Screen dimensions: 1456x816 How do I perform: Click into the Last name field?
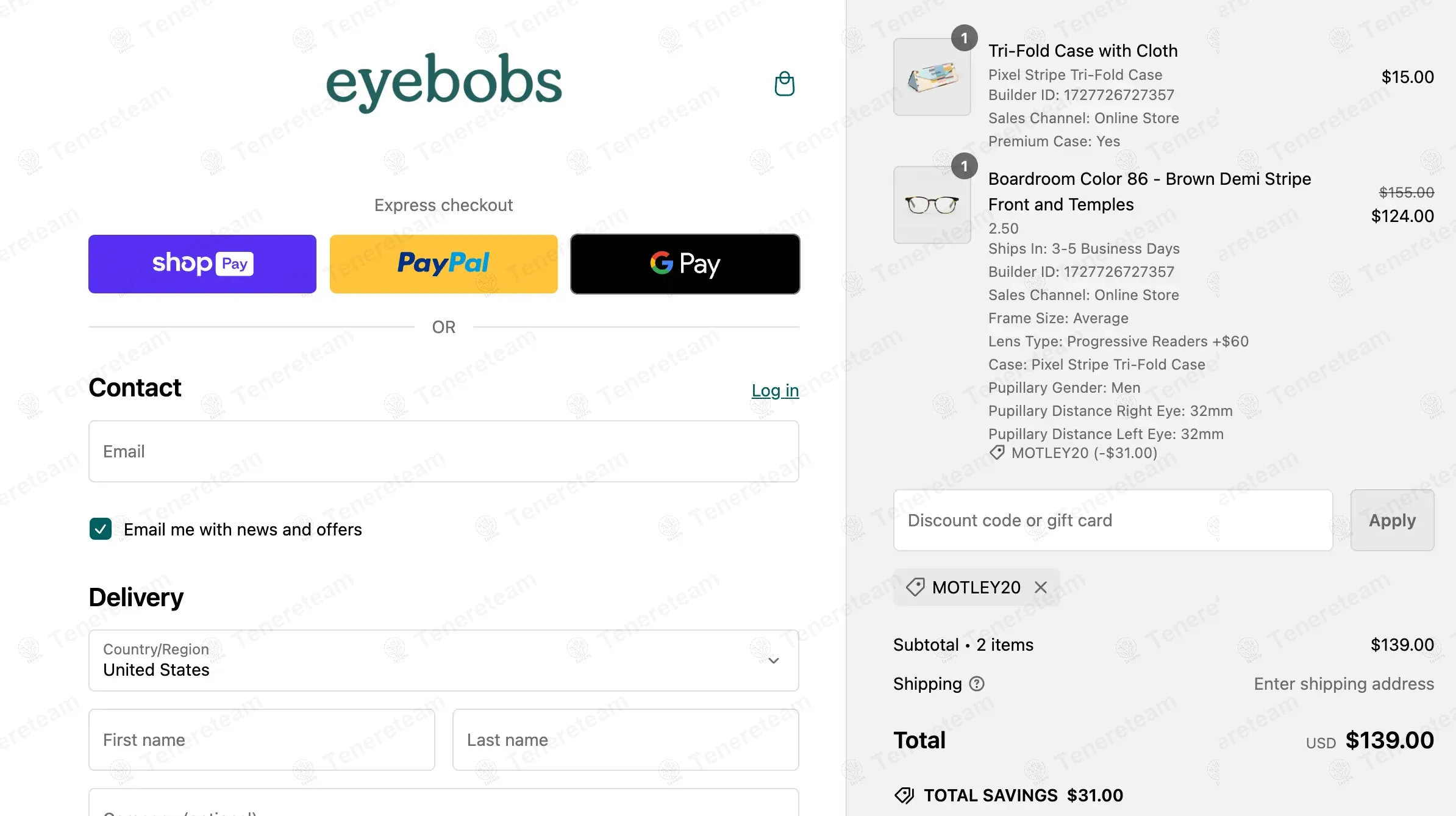[x=625, y=740]
